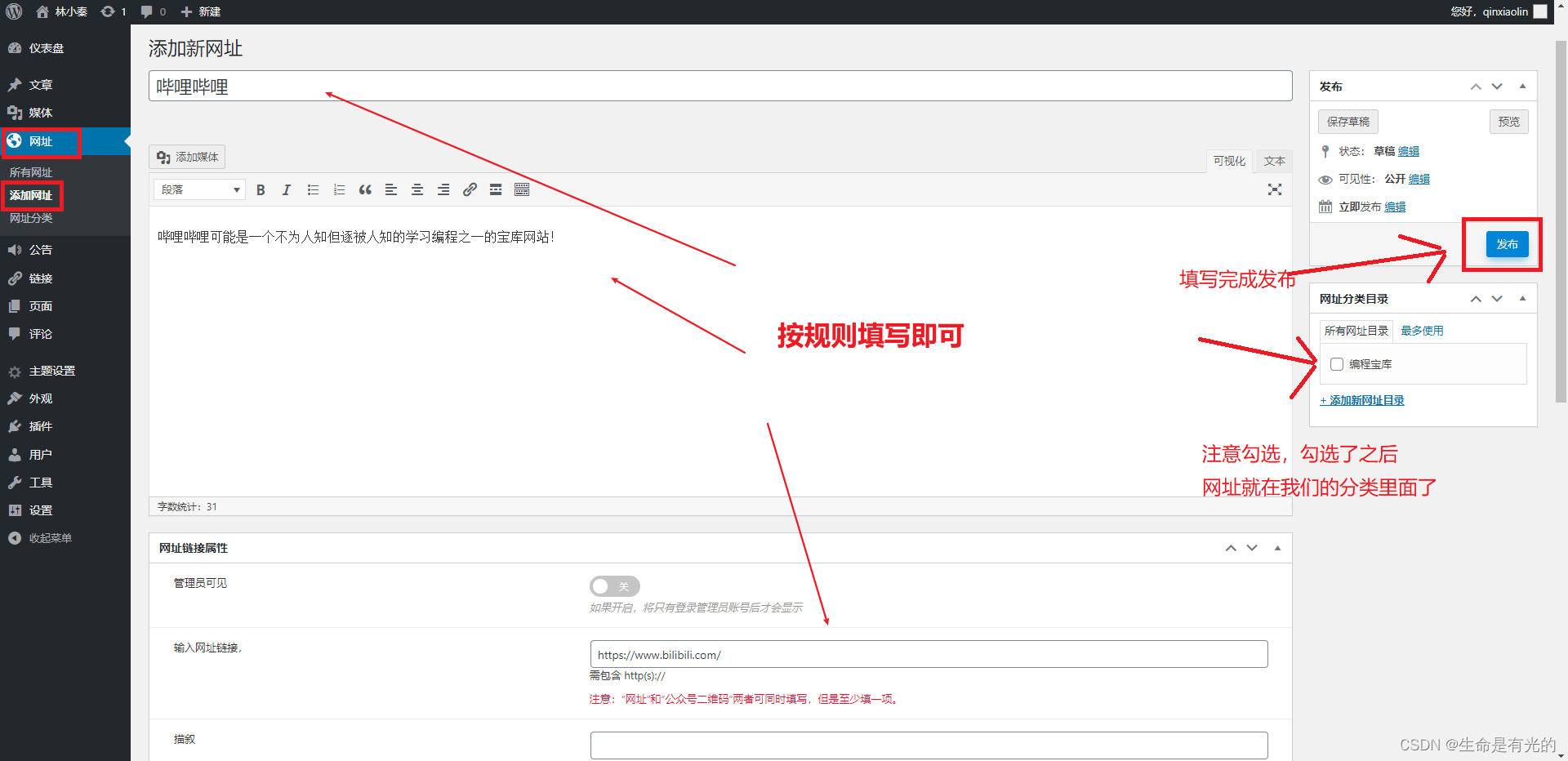
Task: Click 保存草稿 save draft button
Action: pos(1348,122)
